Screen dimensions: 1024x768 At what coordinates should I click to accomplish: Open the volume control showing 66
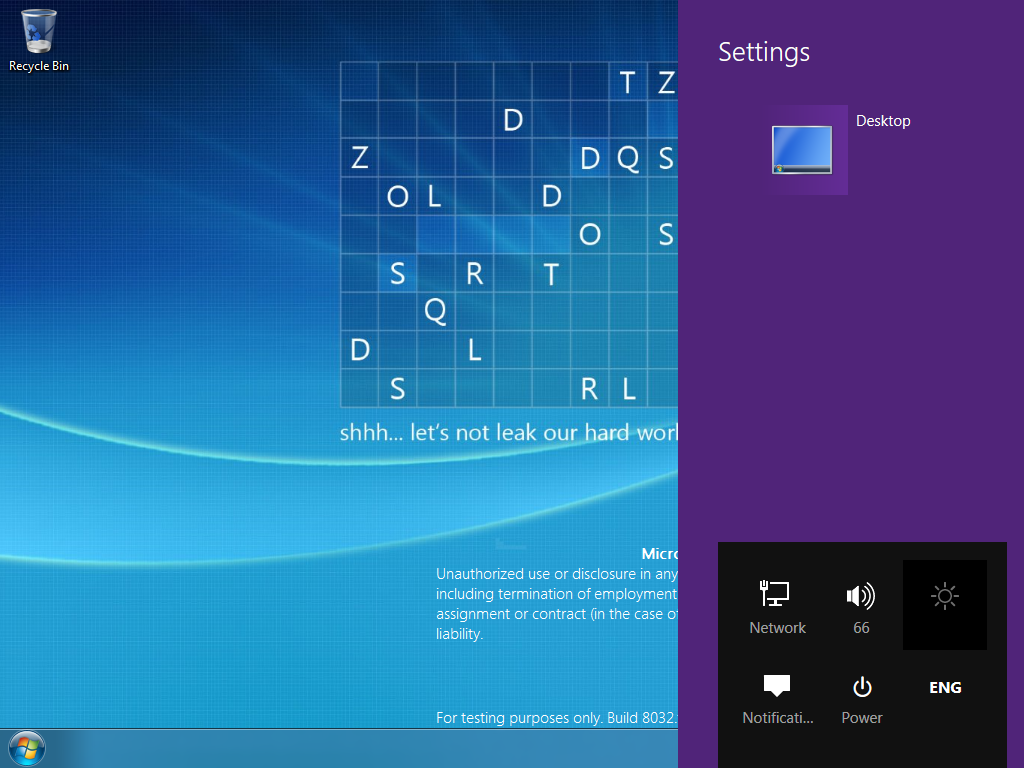pos(861,606)
